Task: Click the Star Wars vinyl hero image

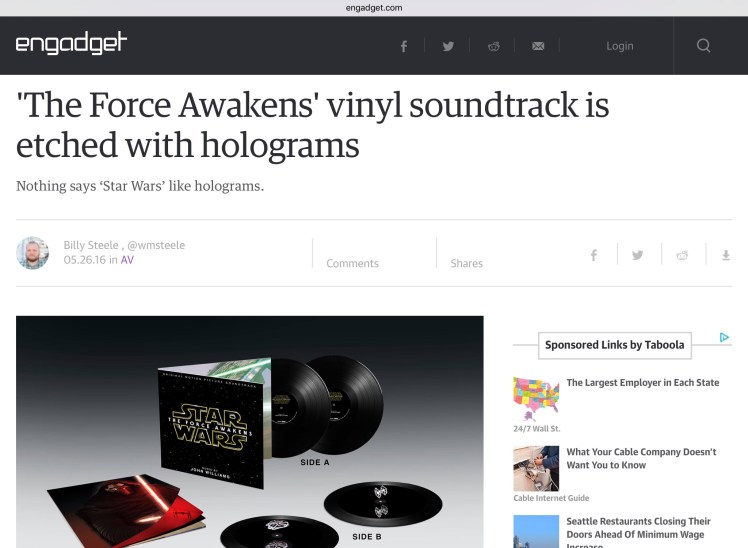Action: click(x=249, y=432)
